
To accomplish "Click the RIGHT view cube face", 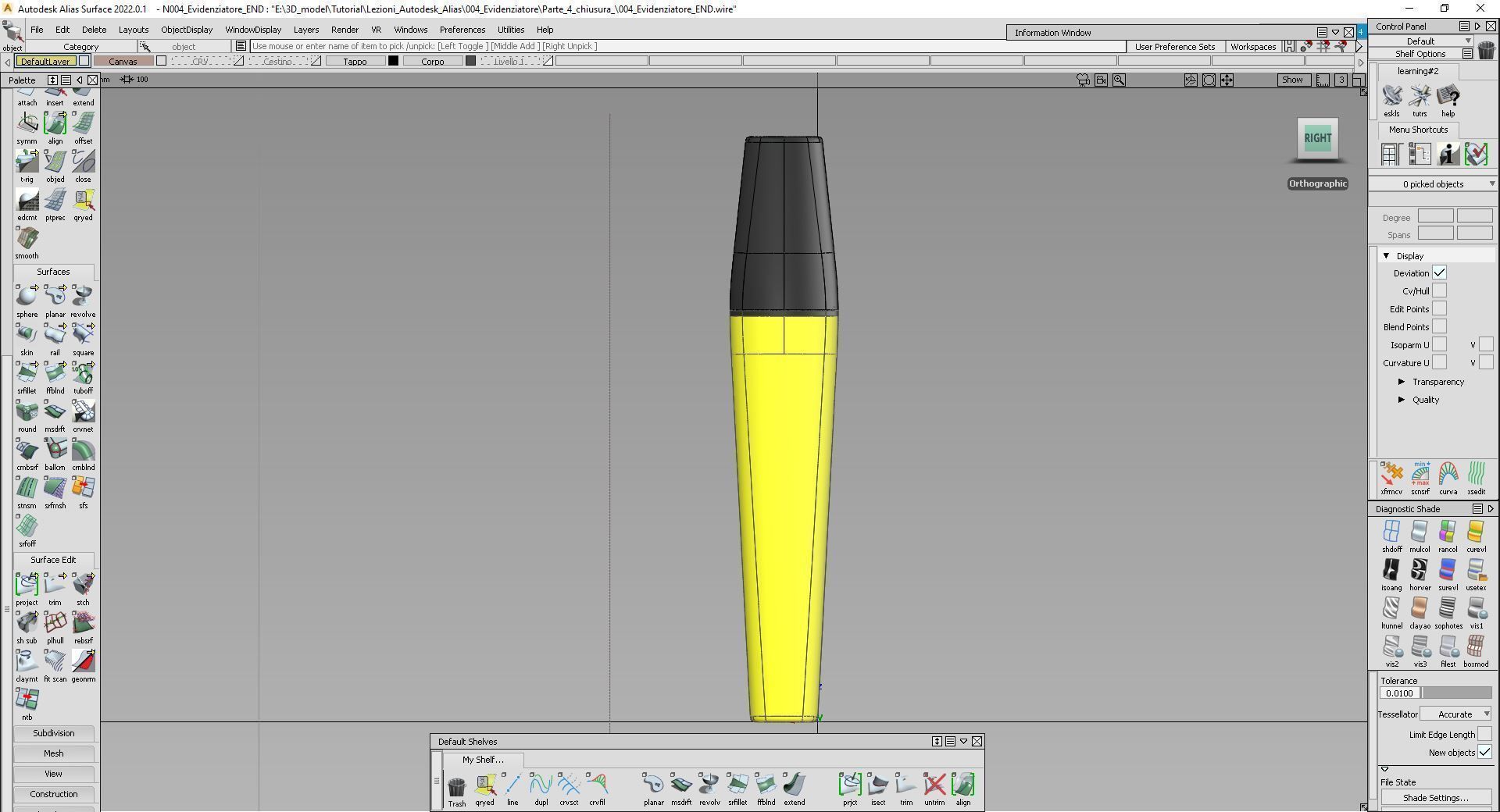I will [x=1318, y=138].
